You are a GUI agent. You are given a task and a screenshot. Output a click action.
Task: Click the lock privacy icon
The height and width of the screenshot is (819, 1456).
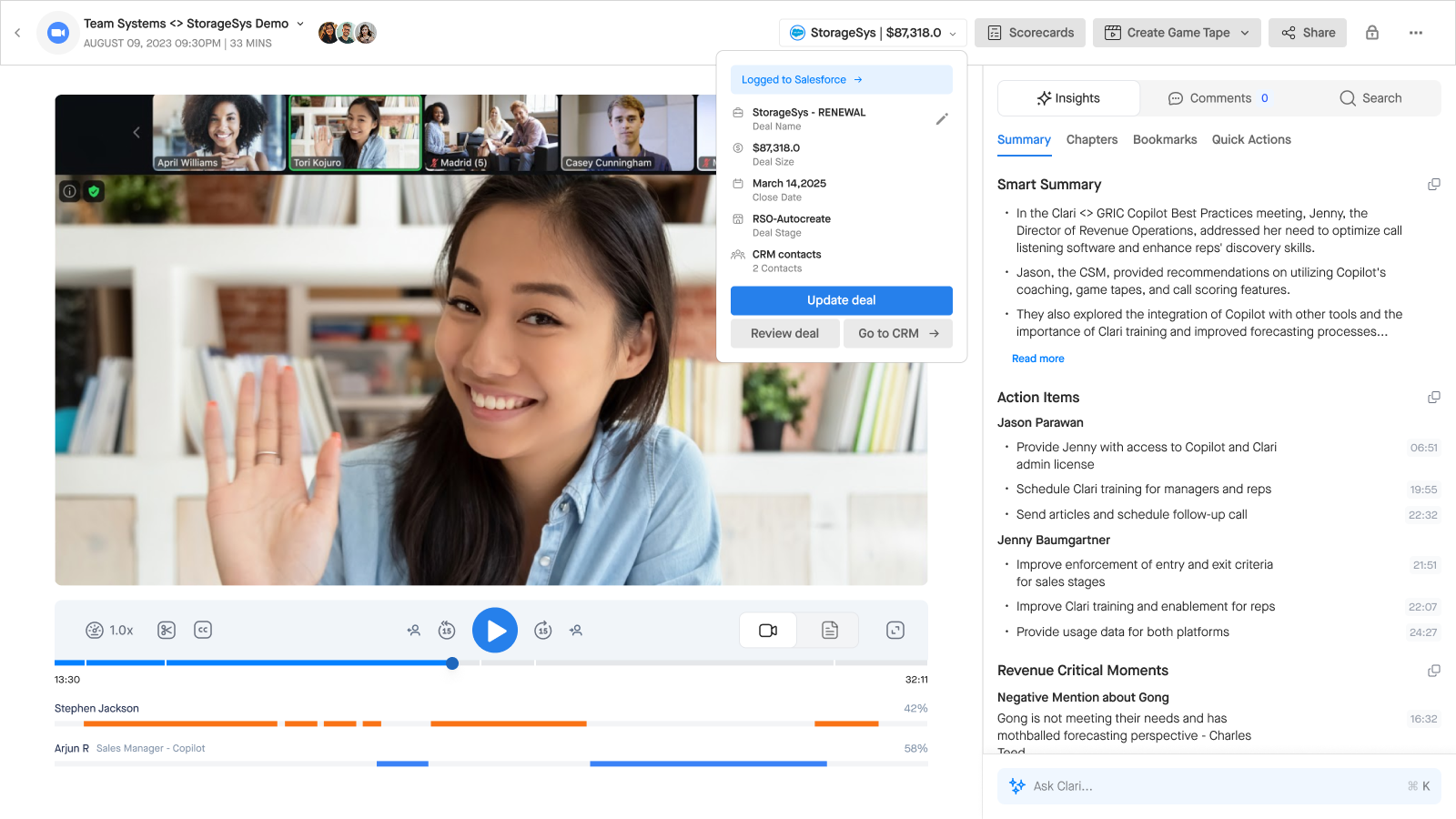(x=1372, y=33)
